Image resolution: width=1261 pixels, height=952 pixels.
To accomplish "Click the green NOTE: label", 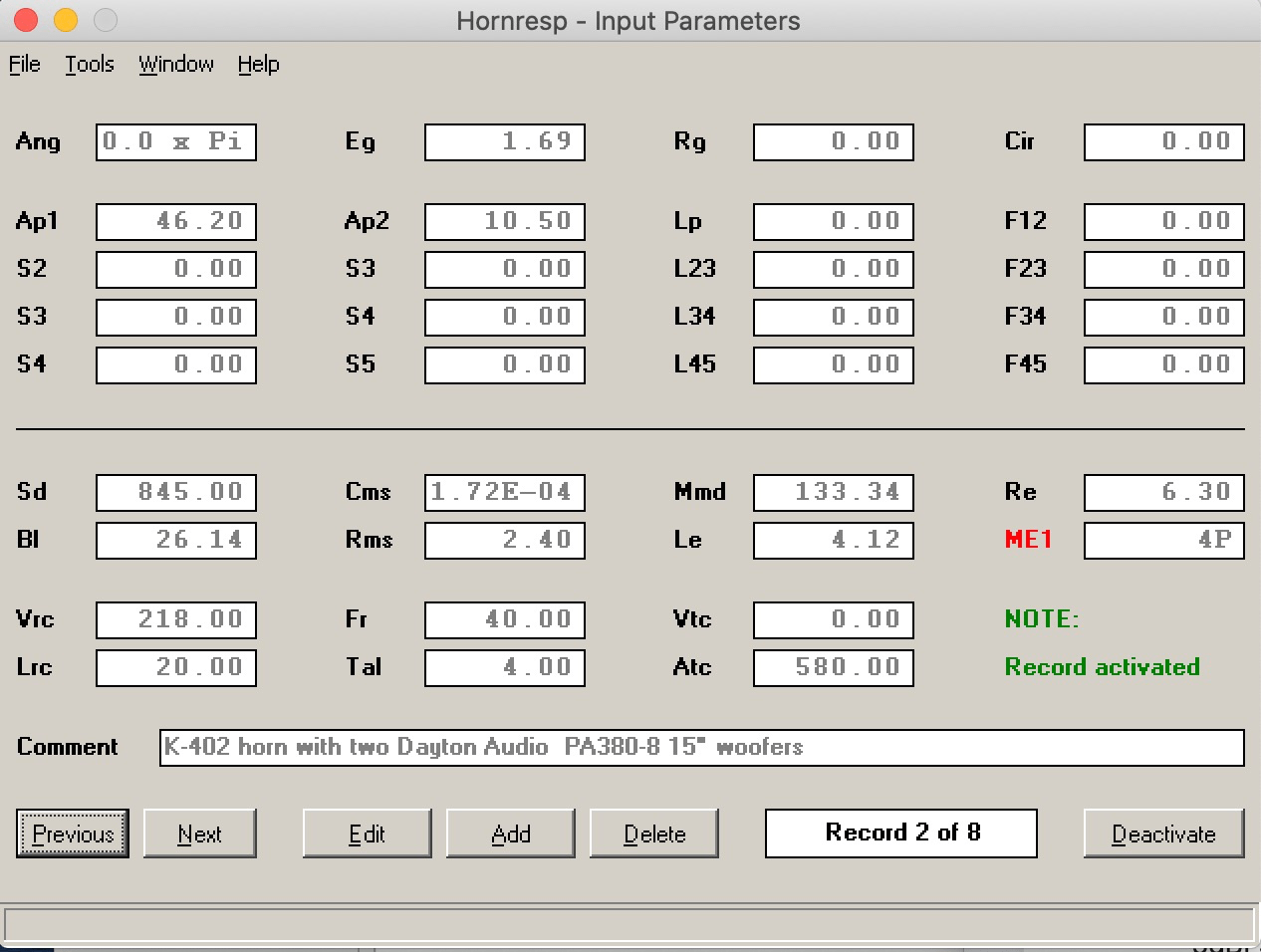I will tap(1042, 619).
